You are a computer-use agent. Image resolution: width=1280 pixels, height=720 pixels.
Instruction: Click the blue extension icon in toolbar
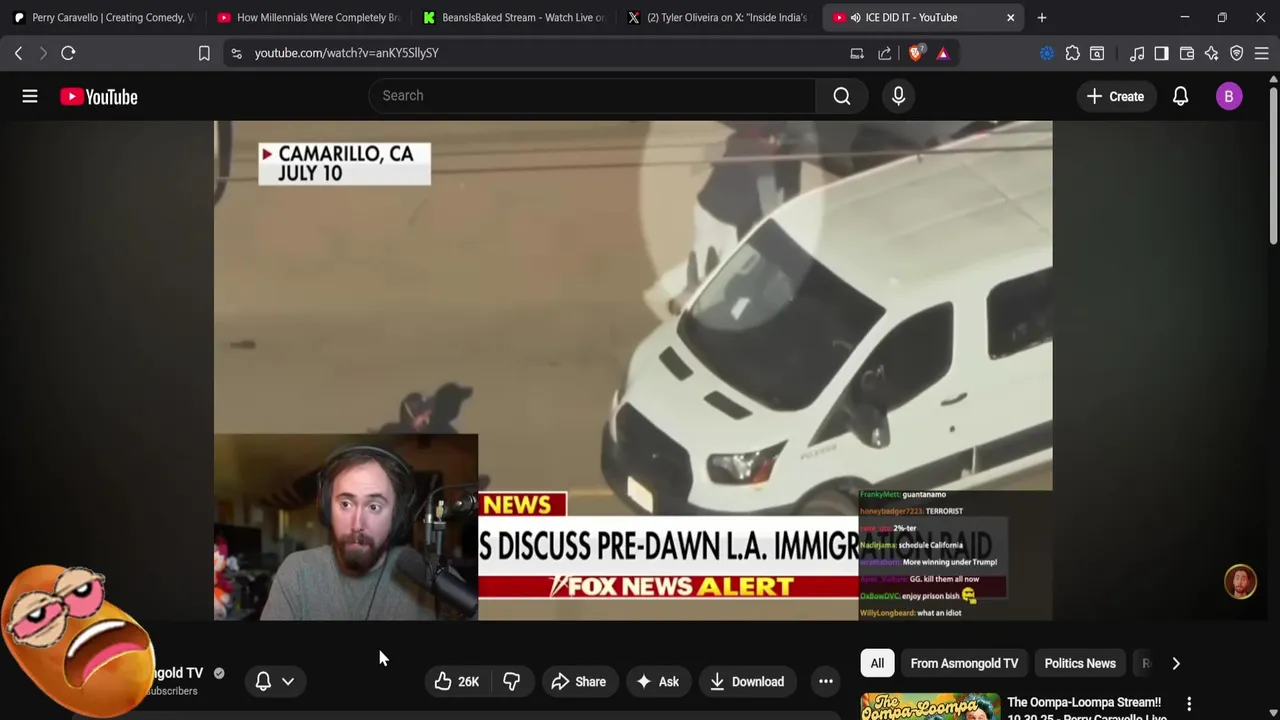pyautogui.click(x=1047, y=53)
